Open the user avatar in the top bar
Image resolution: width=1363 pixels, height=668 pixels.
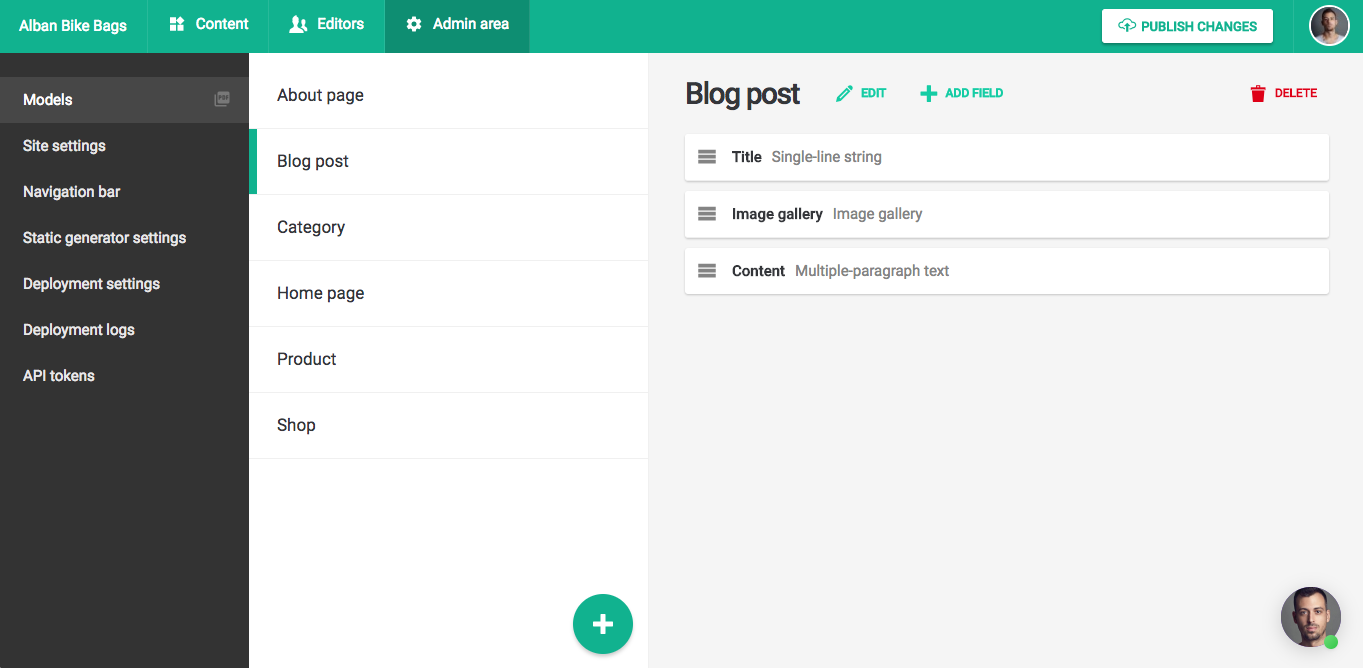[1330, 26]
